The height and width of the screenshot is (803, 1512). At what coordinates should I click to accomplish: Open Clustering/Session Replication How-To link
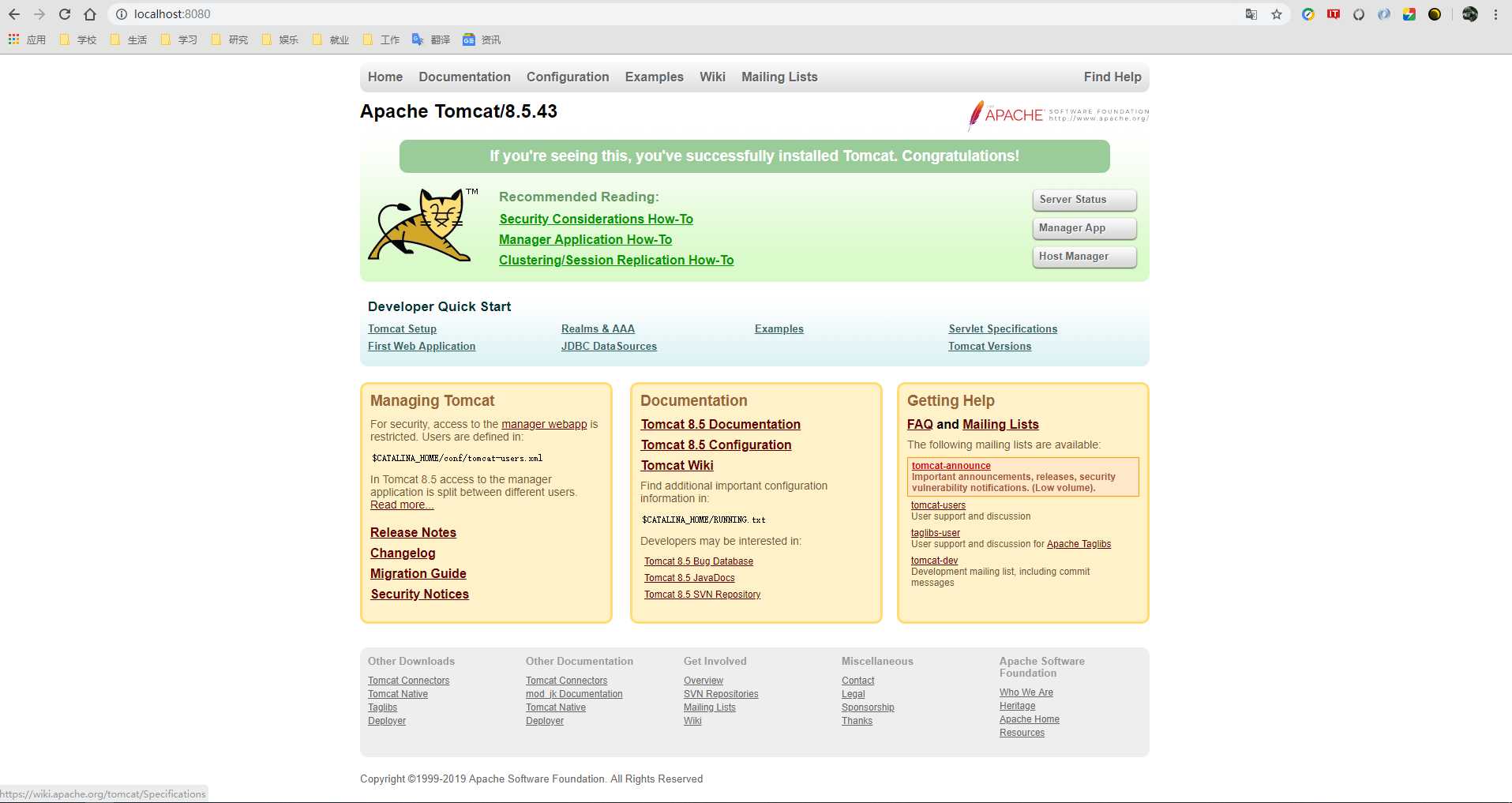pyautogui.click(x=616, y=261)
